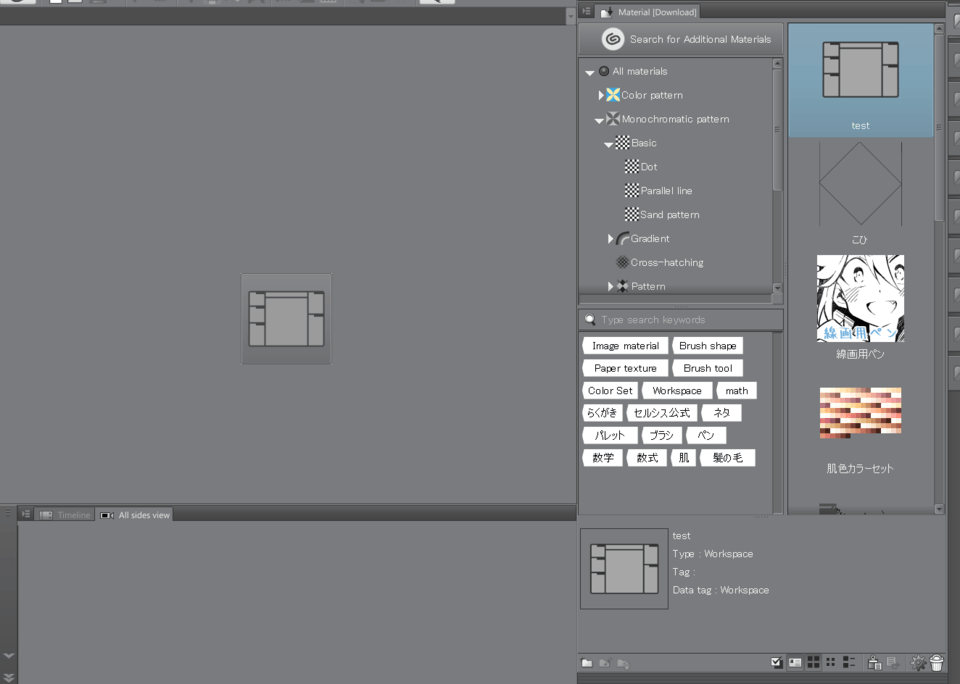
Task: Filter by math tag
Action: tap(737, 390)
